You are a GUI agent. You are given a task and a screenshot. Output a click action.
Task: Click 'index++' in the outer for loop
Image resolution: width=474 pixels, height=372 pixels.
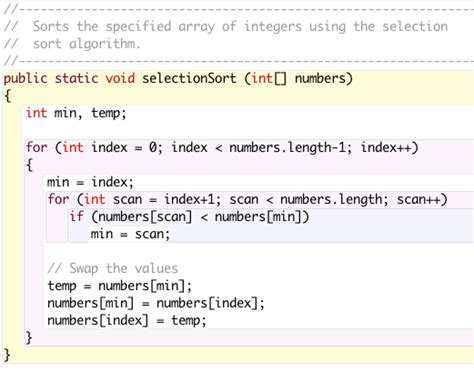click(386, 148)
